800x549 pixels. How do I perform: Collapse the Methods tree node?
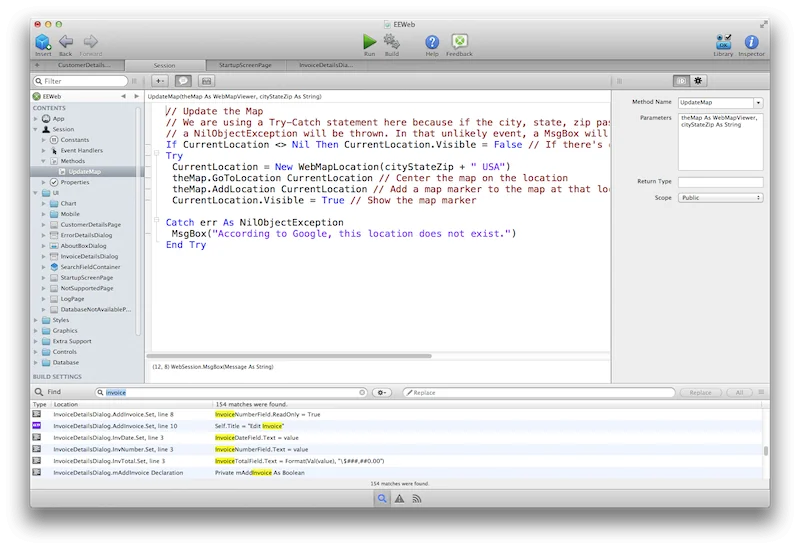click(43, 161)
